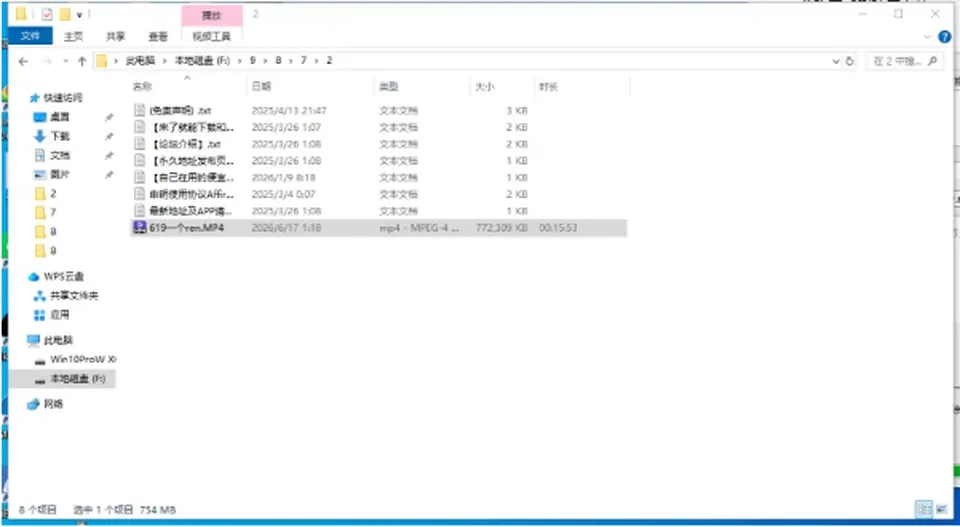Click the magnifier search icon
The width and height of the screenshot is (960, 527).
click(932, 61)
